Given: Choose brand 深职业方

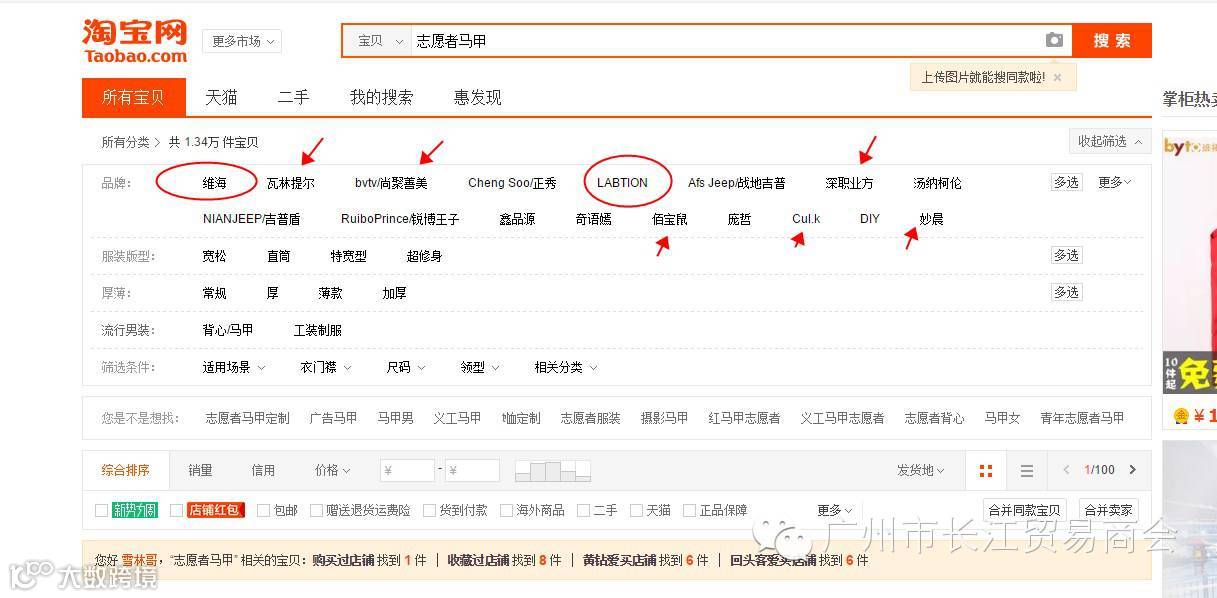Looking at the screenshot, I should (x=849, y=184).
